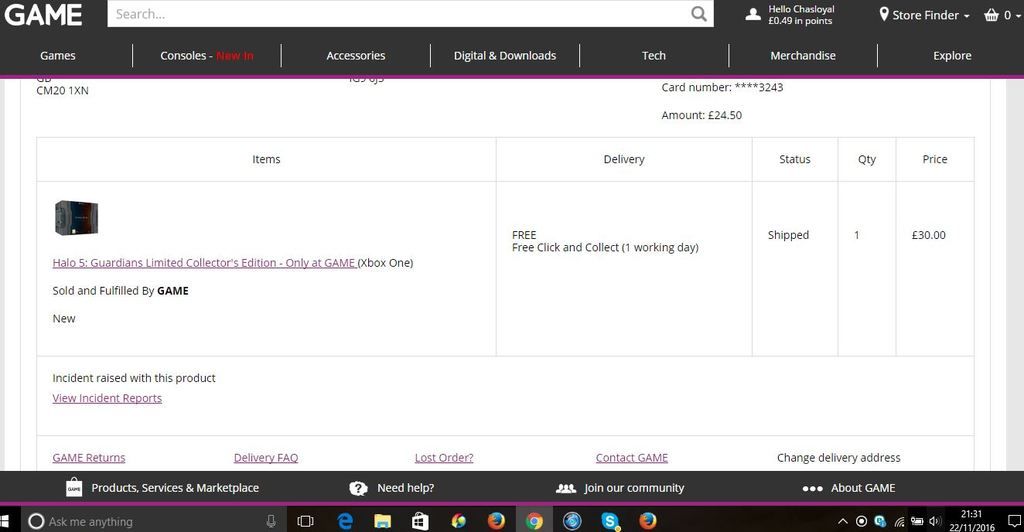Open the shopping basket icon
The width and height of the screenshot is (1024, 532).
[991, 14]
